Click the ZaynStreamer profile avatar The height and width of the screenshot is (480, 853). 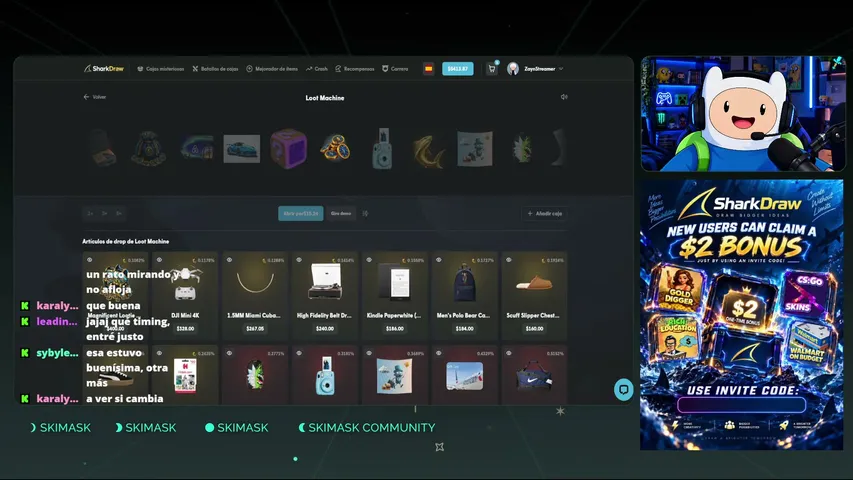512,69
